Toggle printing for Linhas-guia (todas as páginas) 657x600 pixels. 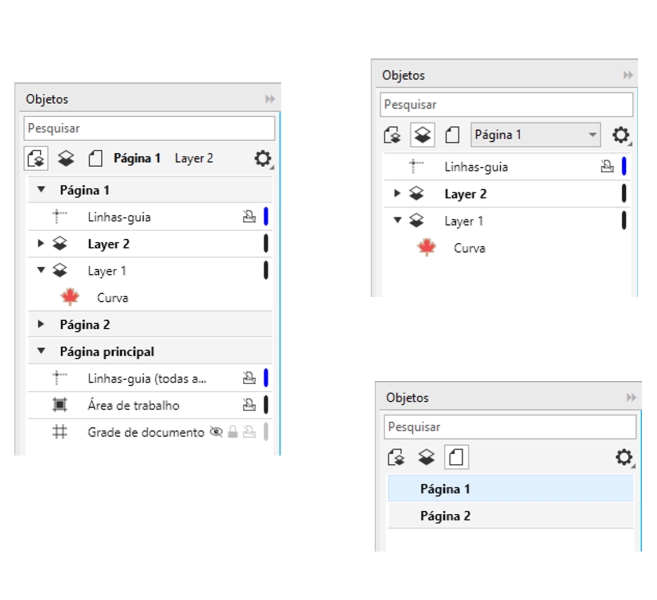[249, 378]
